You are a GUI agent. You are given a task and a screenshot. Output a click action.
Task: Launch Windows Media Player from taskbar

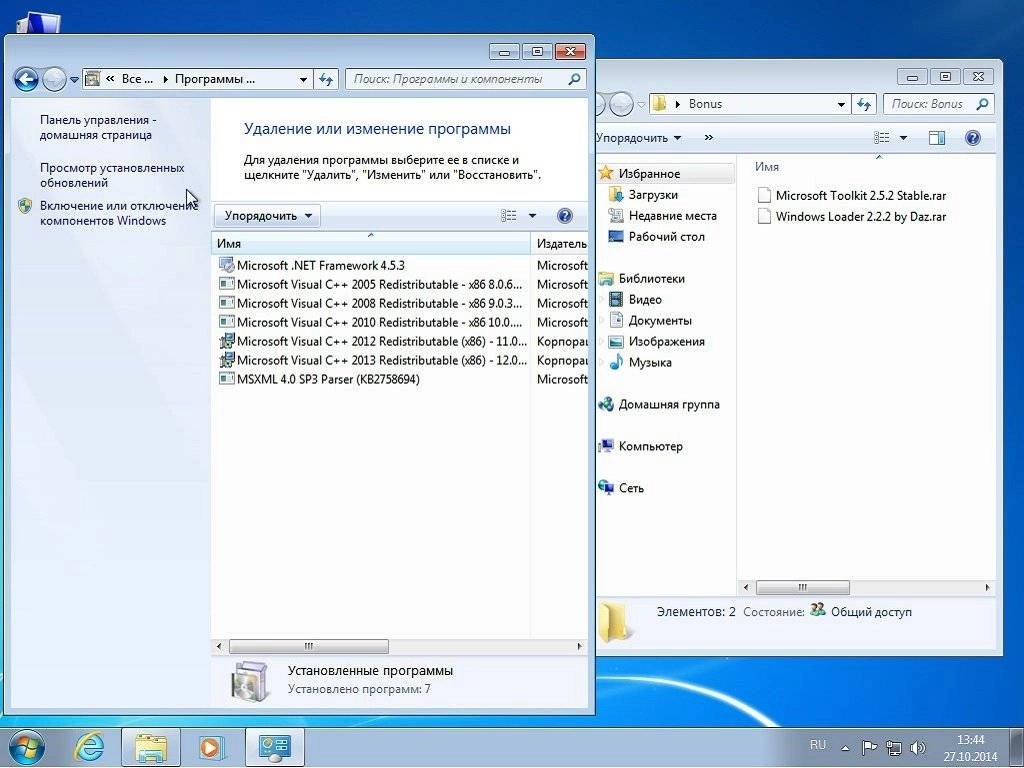coord(210,746)
